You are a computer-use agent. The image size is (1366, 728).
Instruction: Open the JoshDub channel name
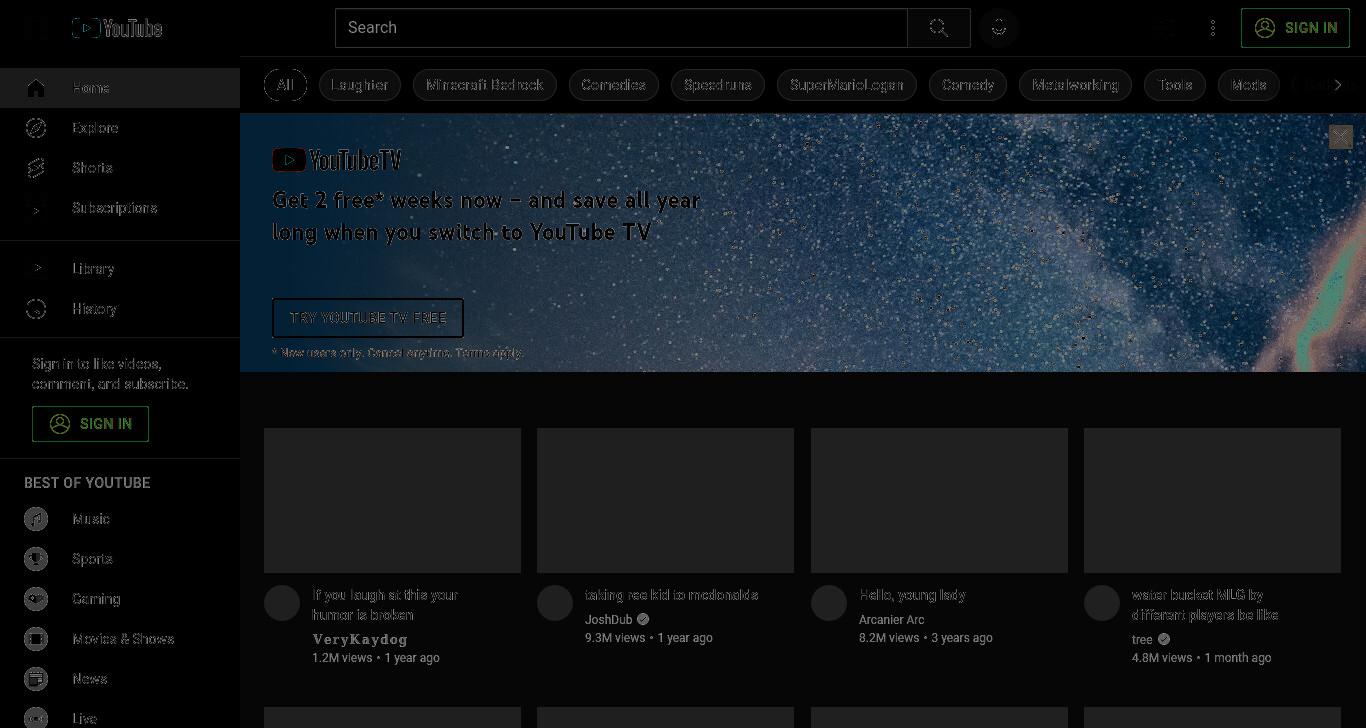[609, 619]
